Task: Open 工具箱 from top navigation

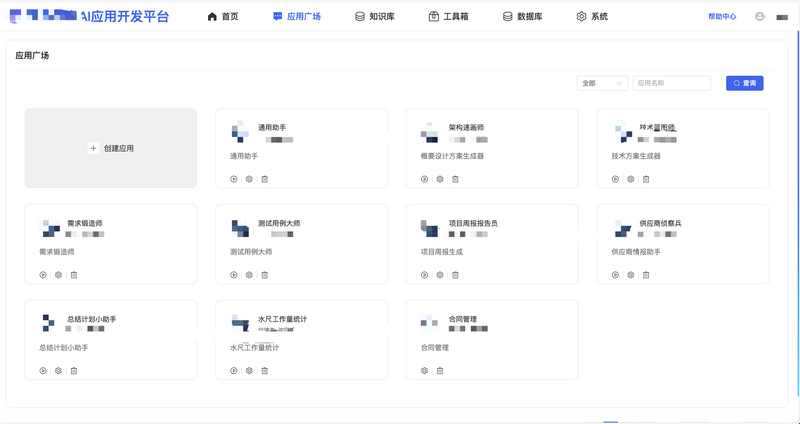Action: coord(448,16)
